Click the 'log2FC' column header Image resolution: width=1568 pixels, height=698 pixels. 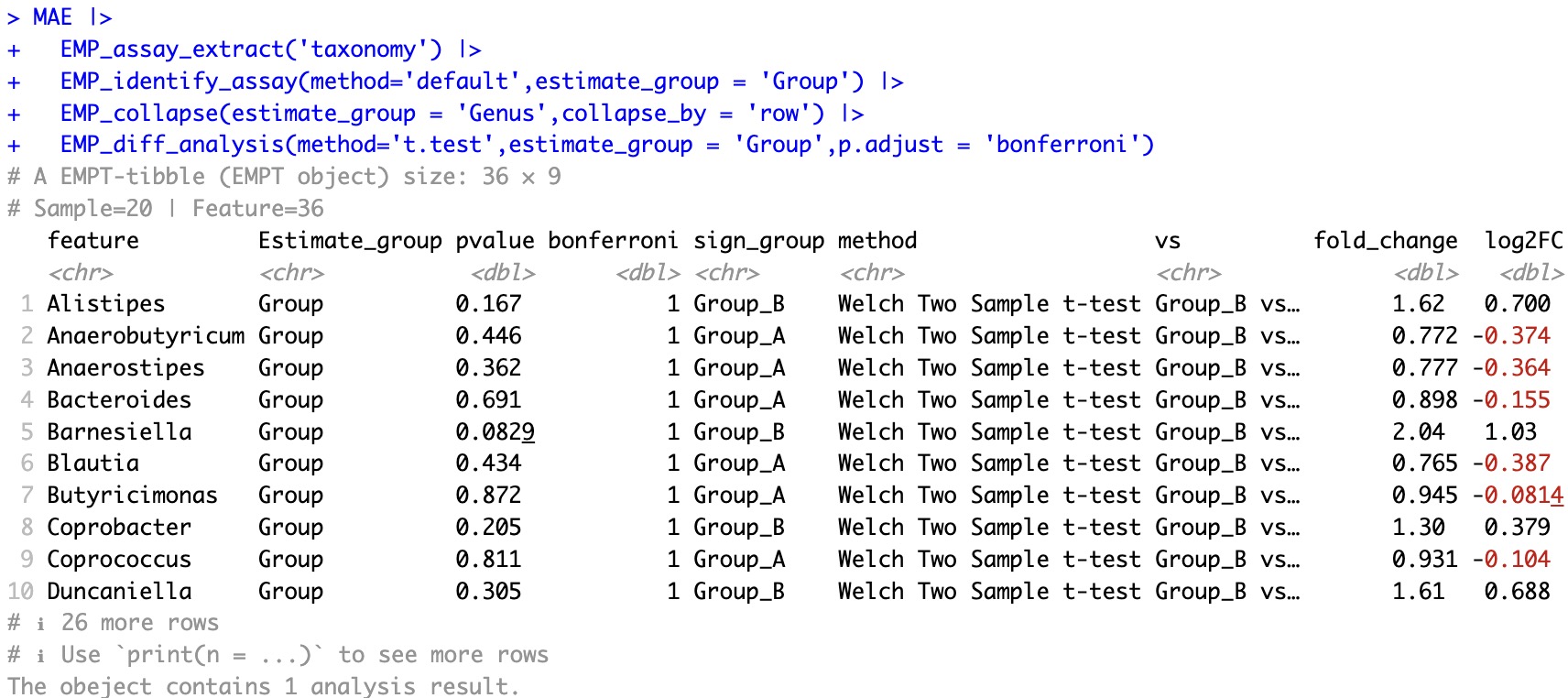click(1523, 241)
